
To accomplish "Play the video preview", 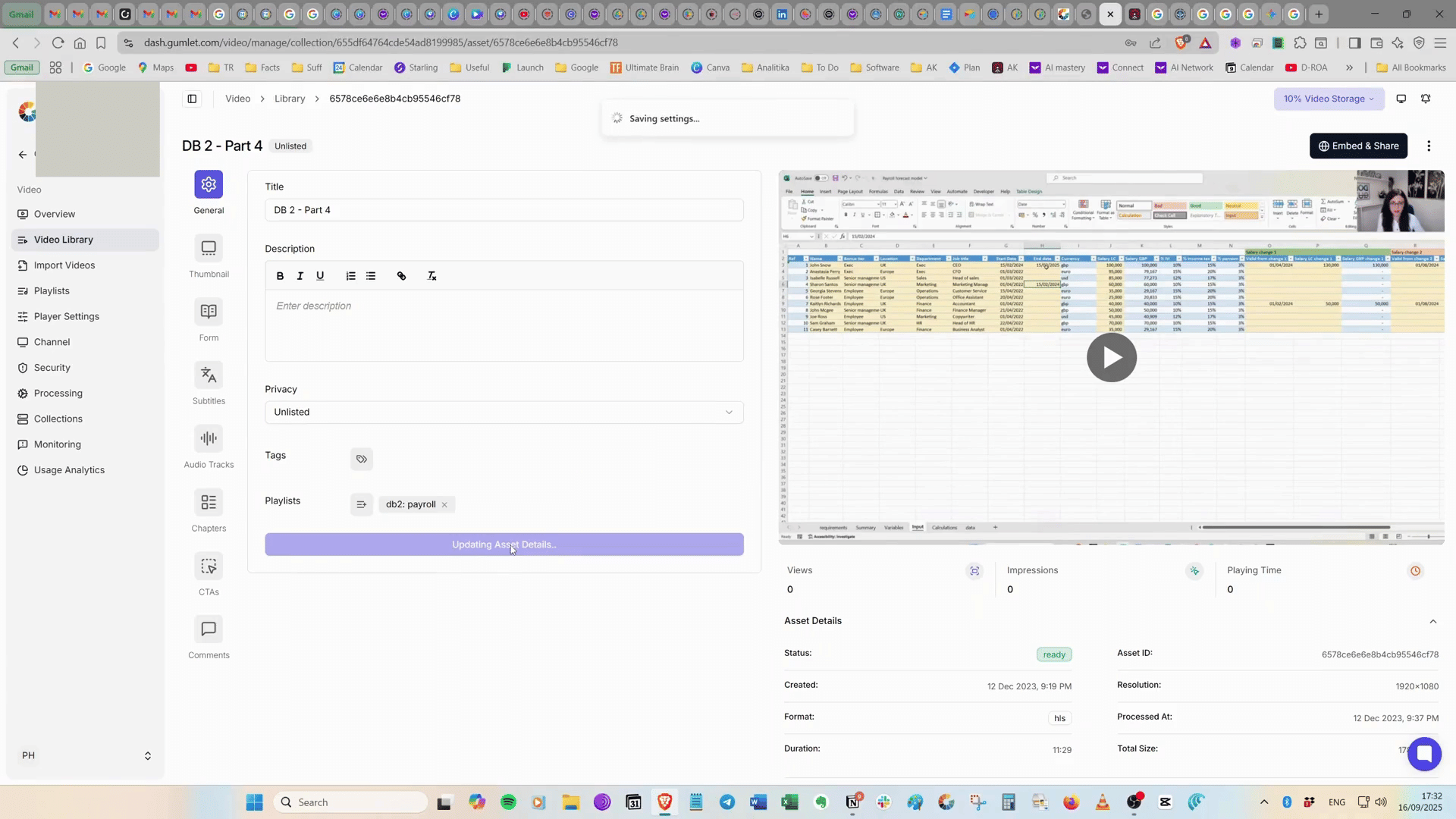I will tap(1111, 357).
